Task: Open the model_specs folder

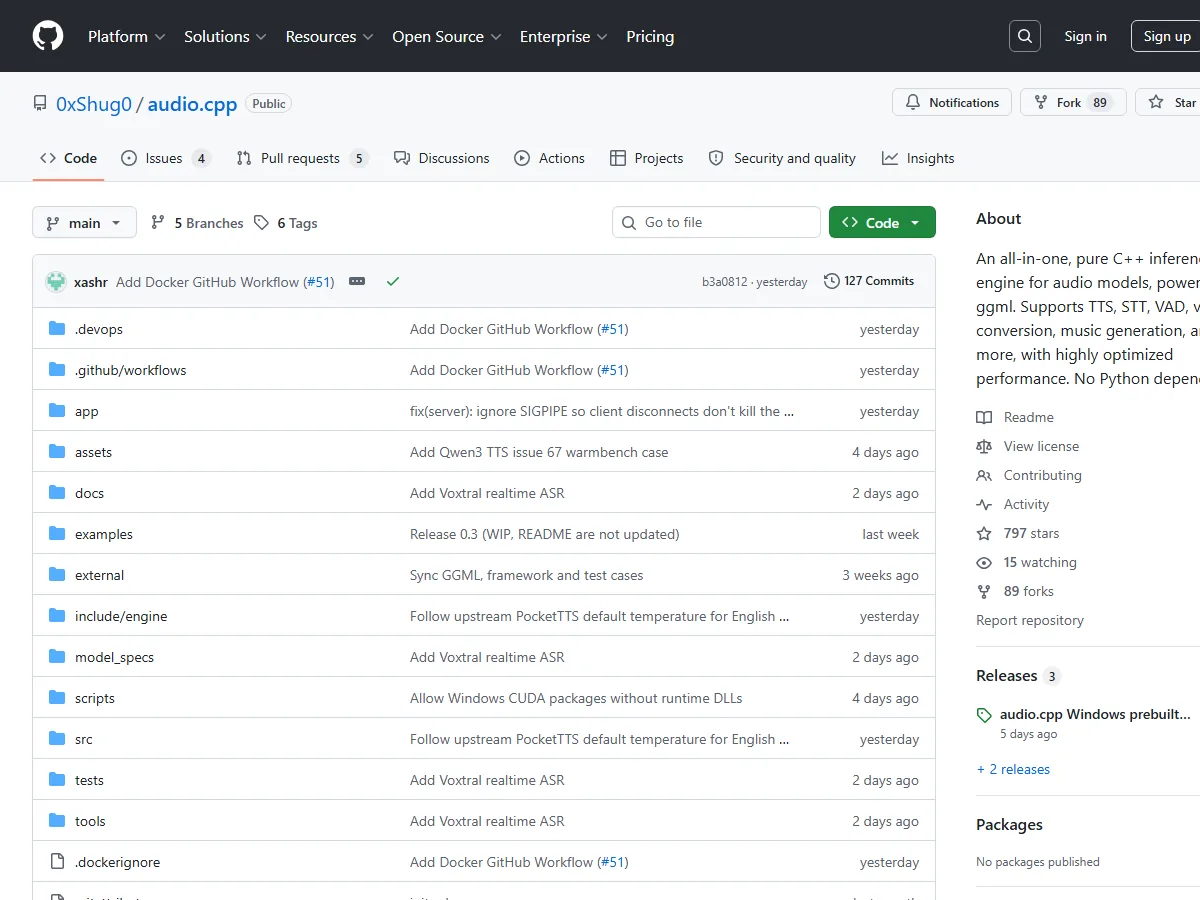Action: 114,657
